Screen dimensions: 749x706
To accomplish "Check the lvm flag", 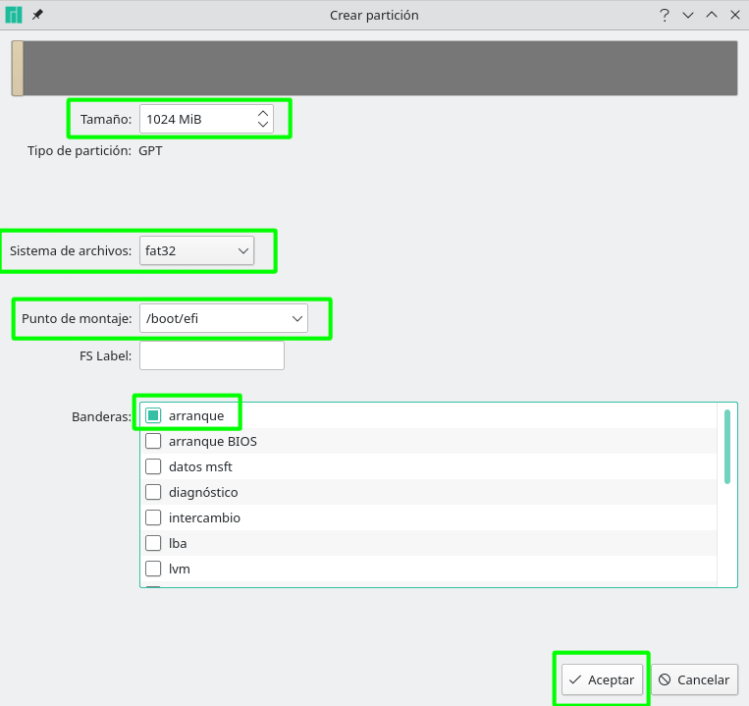I will [x=153, y=569].
